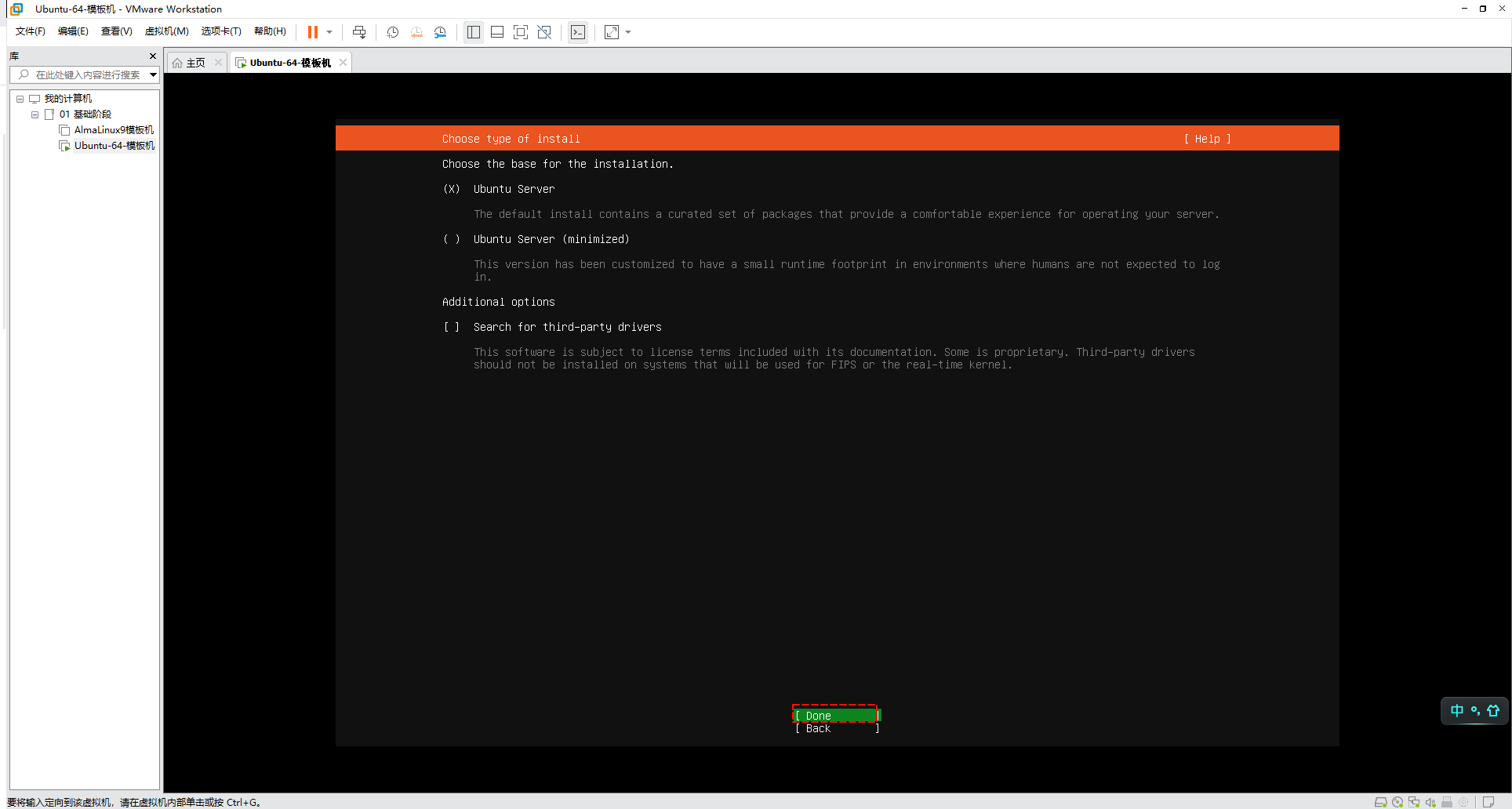Open the snapshot manager icon
The image size is (1512, 809).
click(x=440, y=32)
